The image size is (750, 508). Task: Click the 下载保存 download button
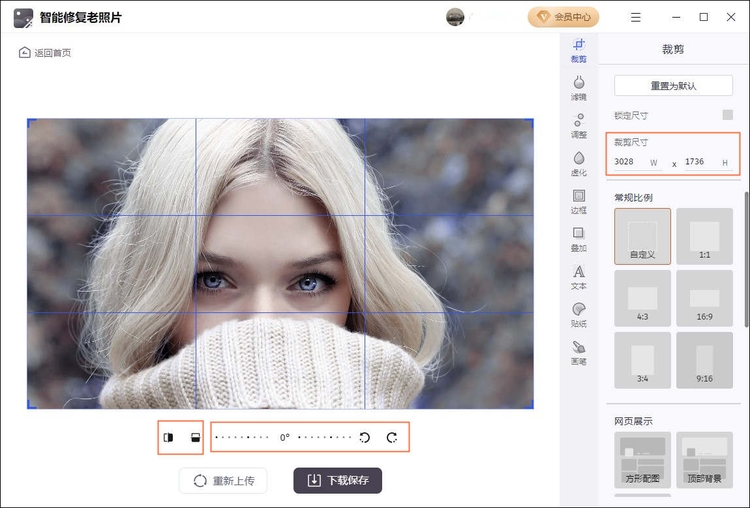tap(337, 480)
